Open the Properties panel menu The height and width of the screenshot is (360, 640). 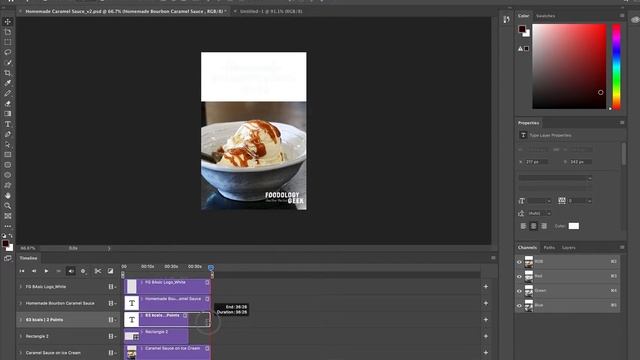[x=622, y=122]
